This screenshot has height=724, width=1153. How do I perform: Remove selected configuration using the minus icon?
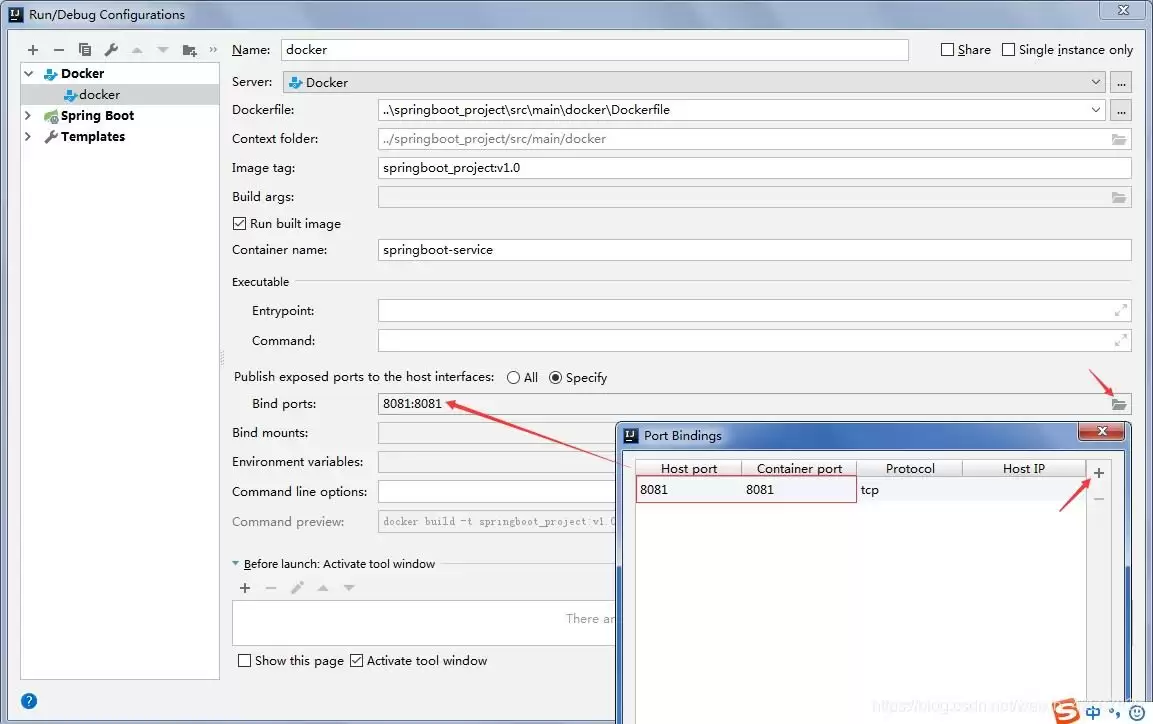click(59, 49)
